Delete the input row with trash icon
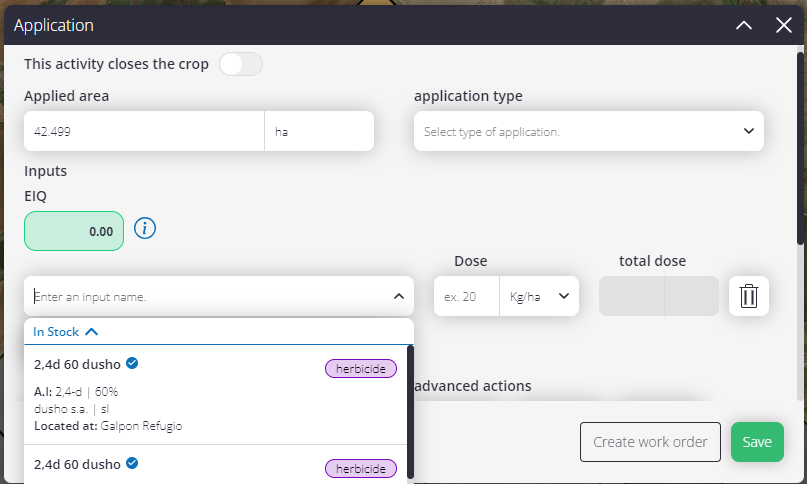The image size is (807, 484). pos(749,296)
